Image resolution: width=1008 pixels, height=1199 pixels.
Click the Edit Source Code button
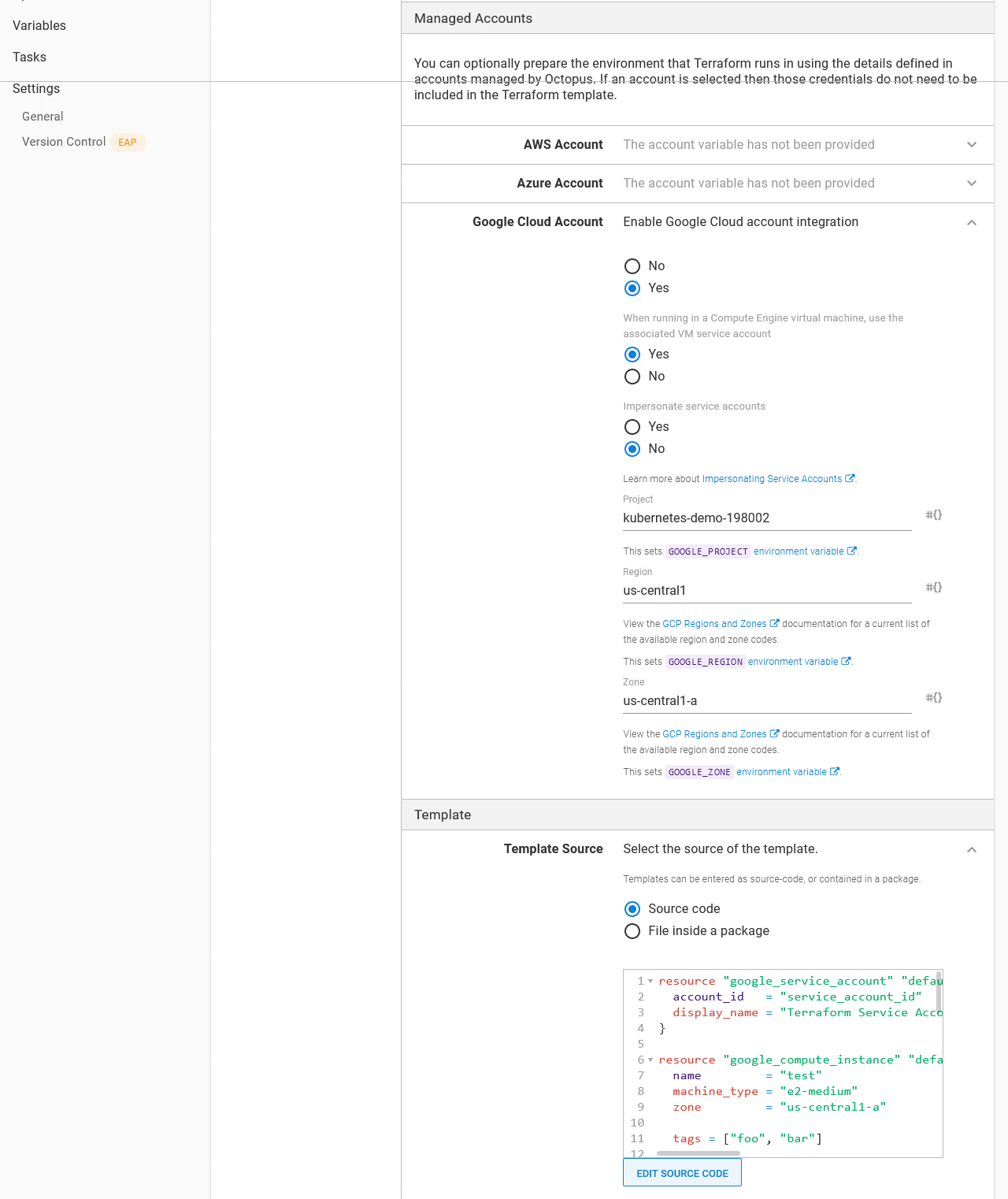(682, 1173)
